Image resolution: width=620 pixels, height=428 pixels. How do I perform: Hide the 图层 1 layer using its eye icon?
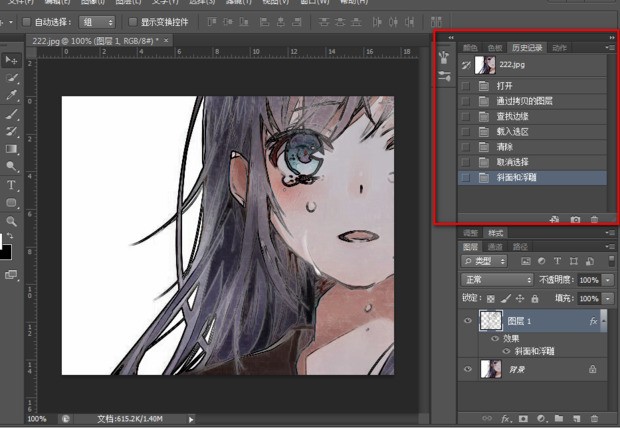click(x=469, y=321)
